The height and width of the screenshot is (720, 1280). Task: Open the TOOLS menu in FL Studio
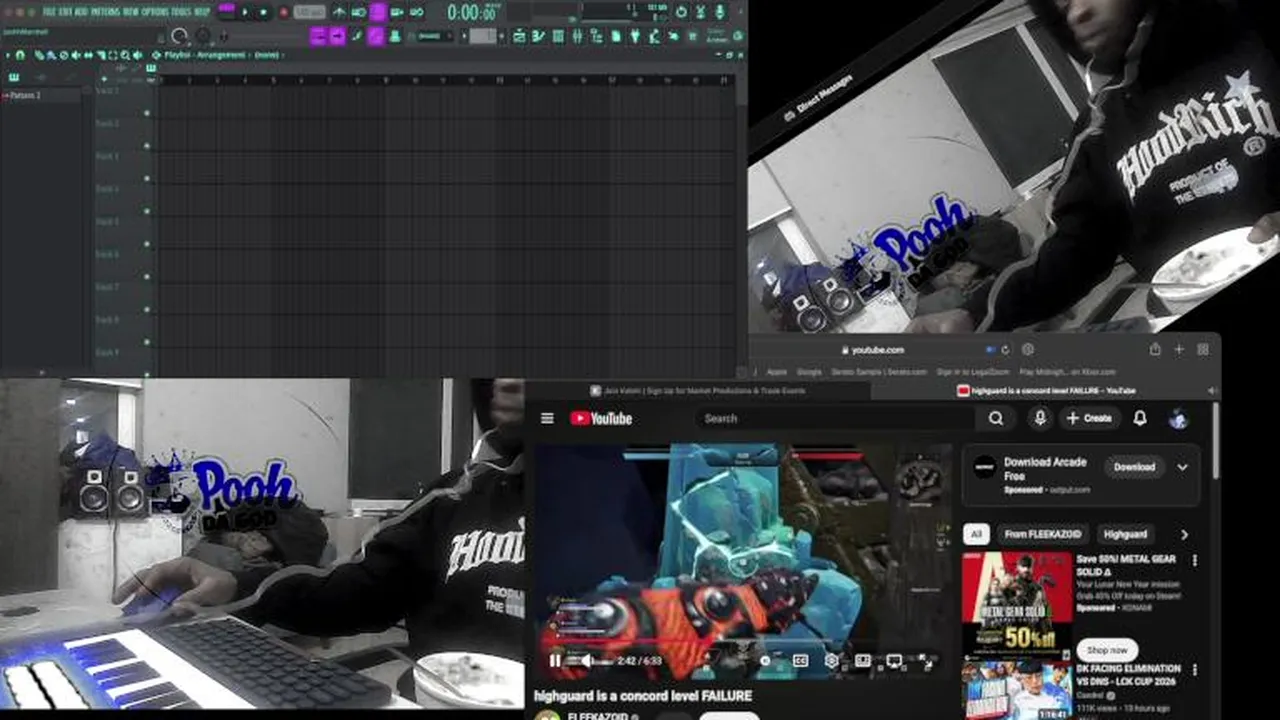(181, 12)
